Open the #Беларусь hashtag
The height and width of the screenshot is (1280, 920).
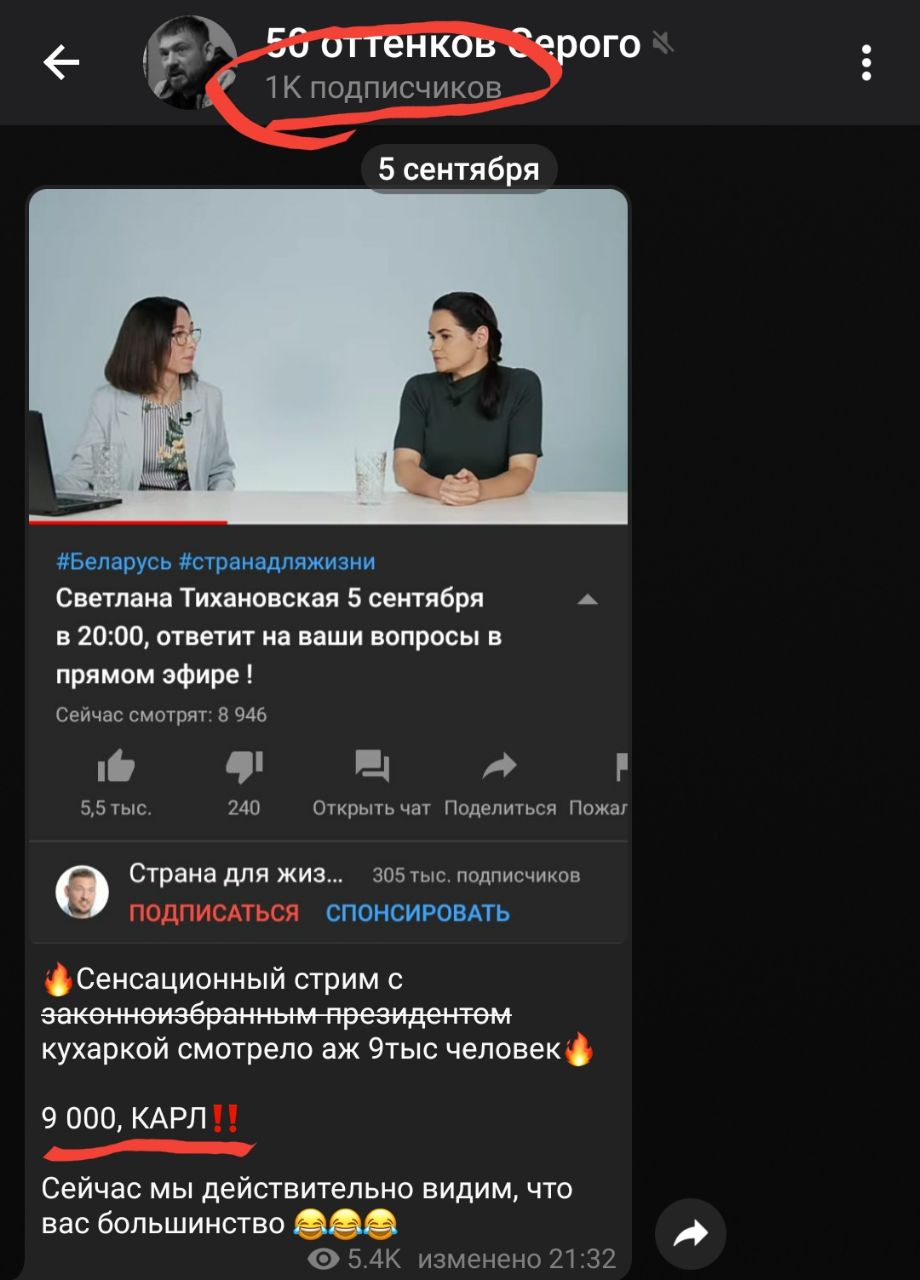click(x=113, y=561)
